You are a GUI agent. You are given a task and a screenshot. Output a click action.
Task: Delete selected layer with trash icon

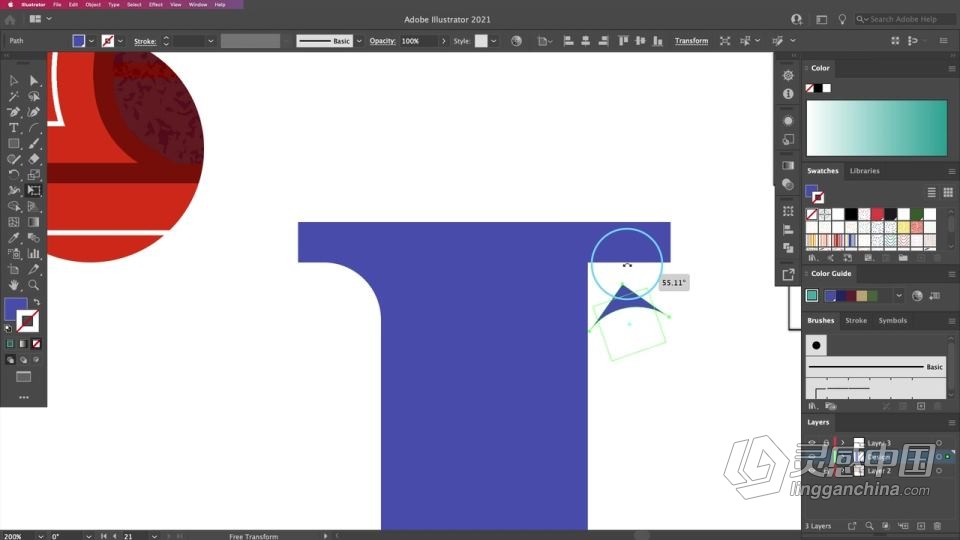tap(937, 526)
